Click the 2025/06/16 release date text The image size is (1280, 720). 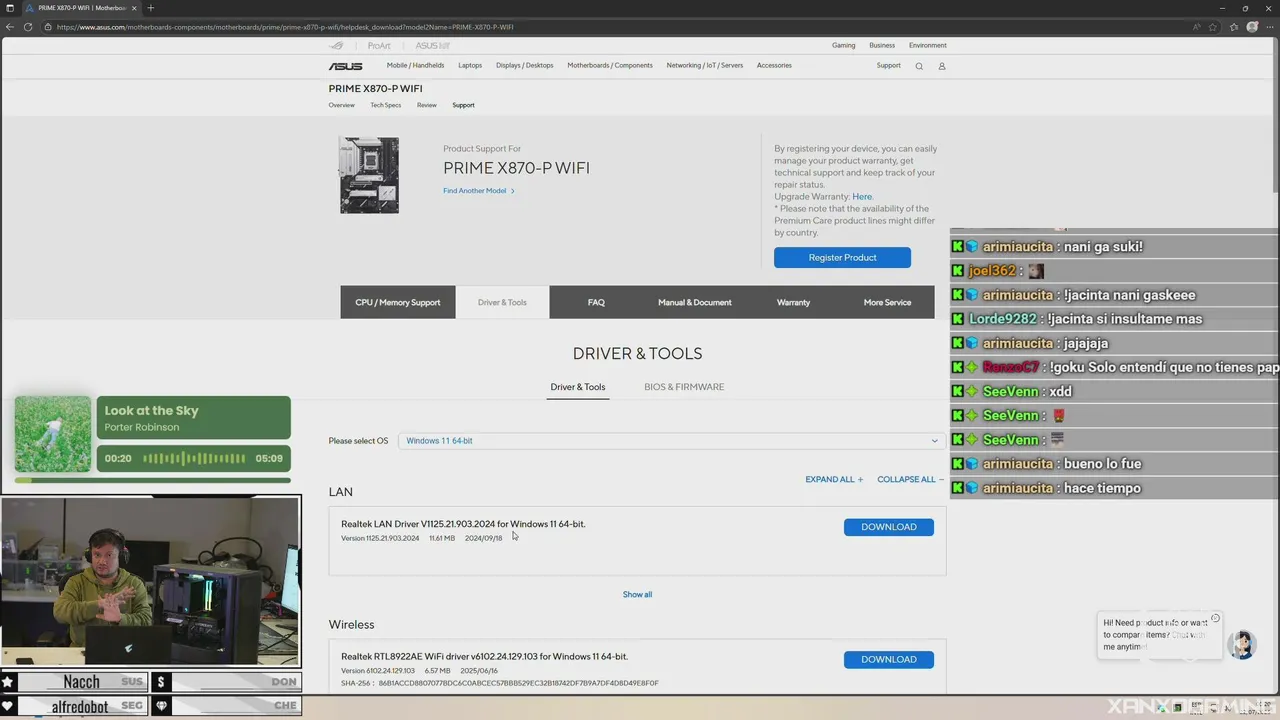tap(479, 671)
